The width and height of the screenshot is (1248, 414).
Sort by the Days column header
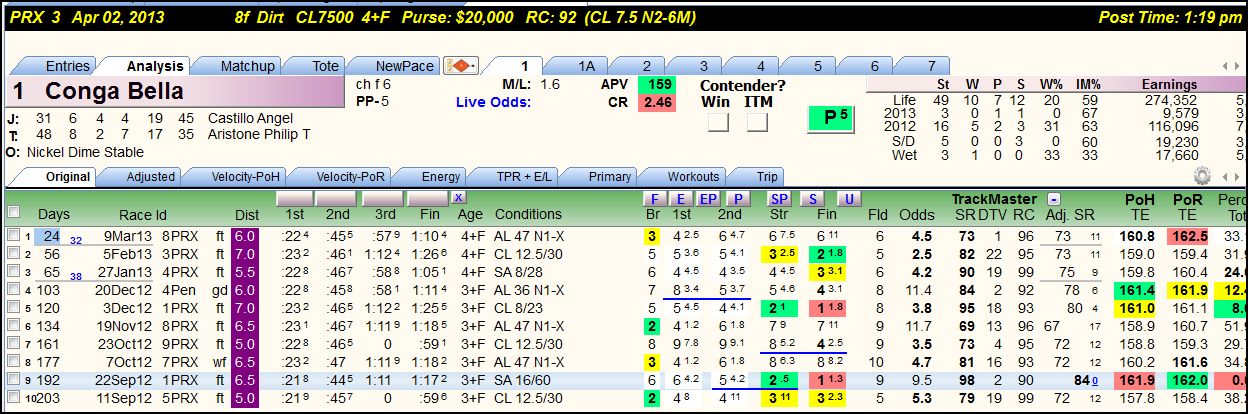point(54,214)
